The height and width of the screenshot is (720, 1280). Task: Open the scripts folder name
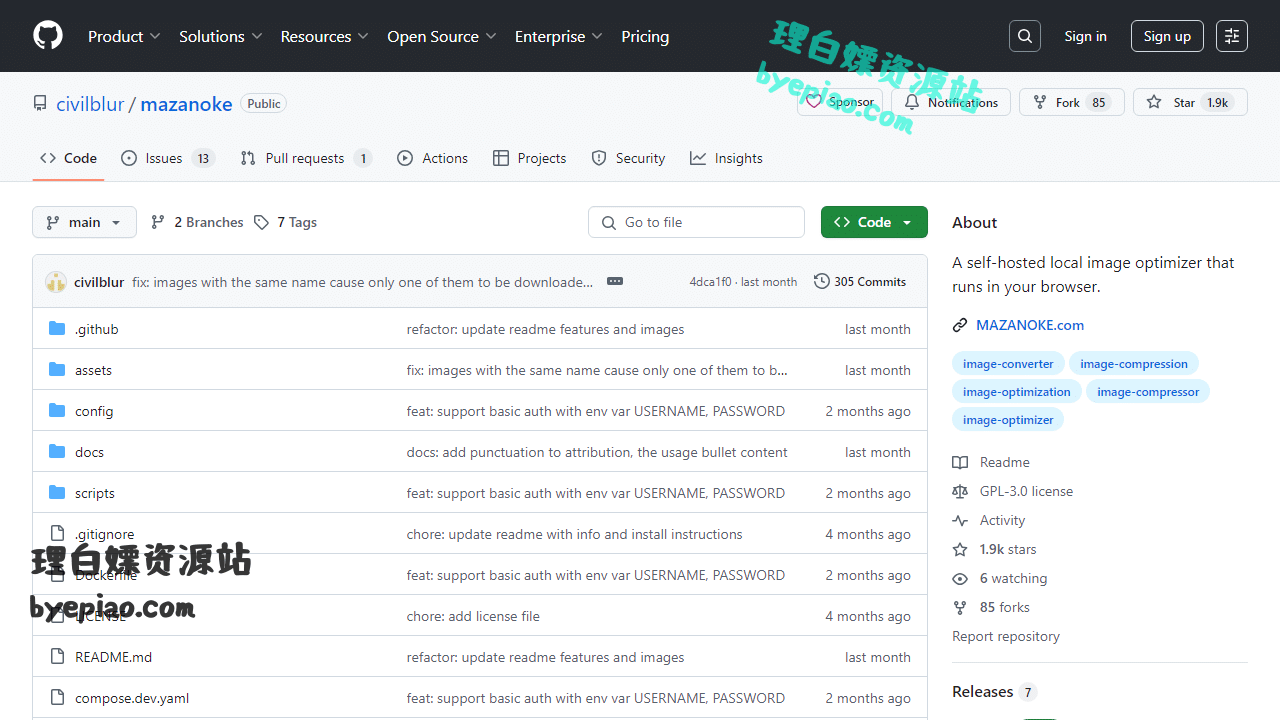[95, 493]
